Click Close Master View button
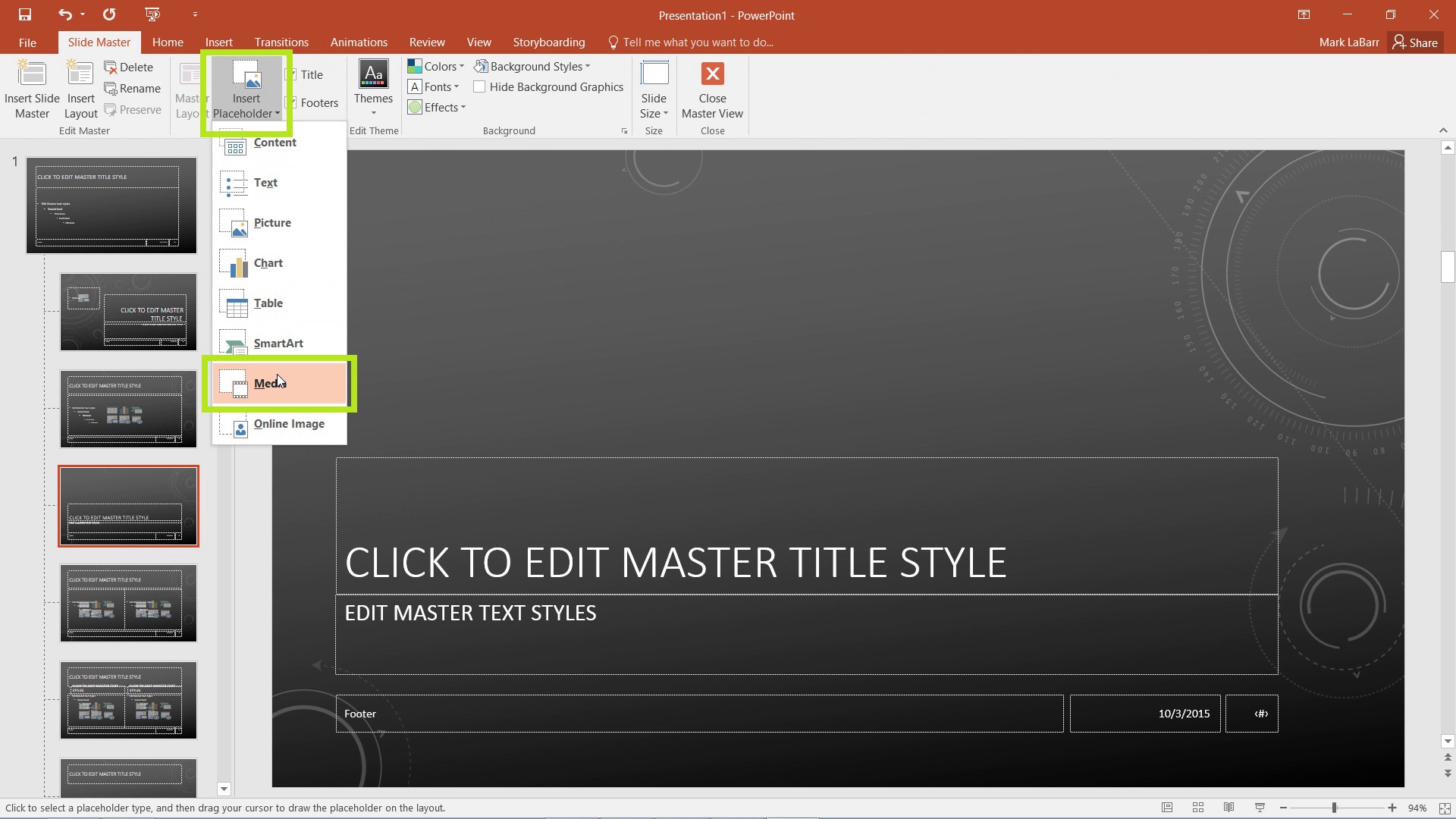 pos(712,89)
